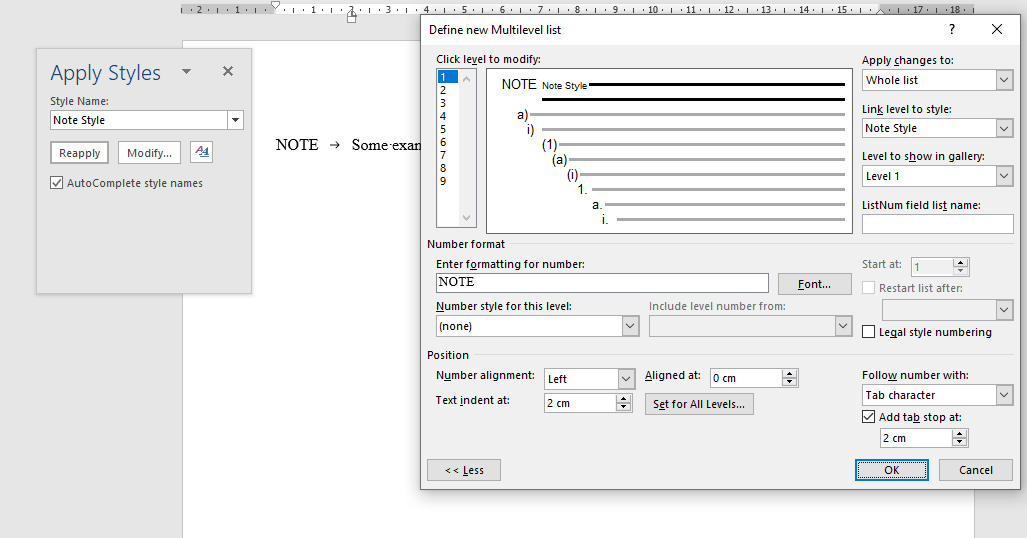The width and height of the screenshot is (1027, 538).
Task: Click the Aligned at value field
Action: coord(746,378)
